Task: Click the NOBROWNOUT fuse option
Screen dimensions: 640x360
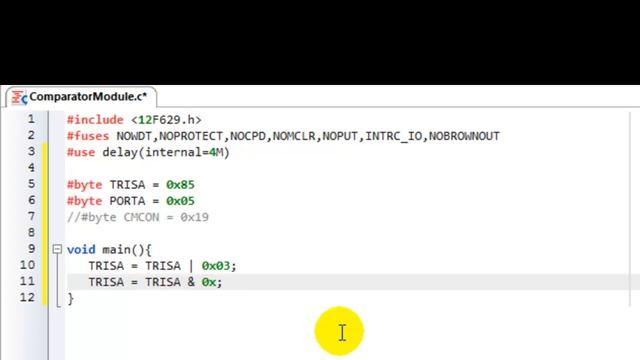Action: [x=464, y=136]
